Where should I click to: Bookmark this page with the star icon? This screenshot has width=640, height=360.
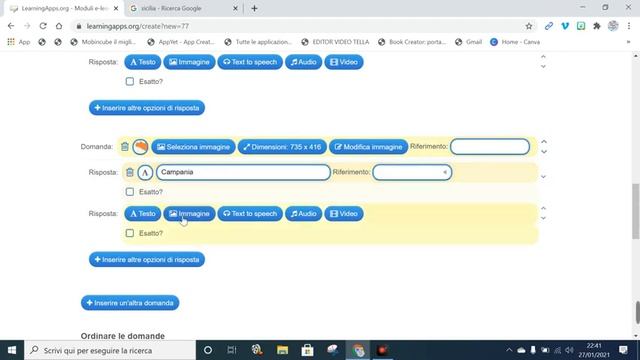point(529,26)
